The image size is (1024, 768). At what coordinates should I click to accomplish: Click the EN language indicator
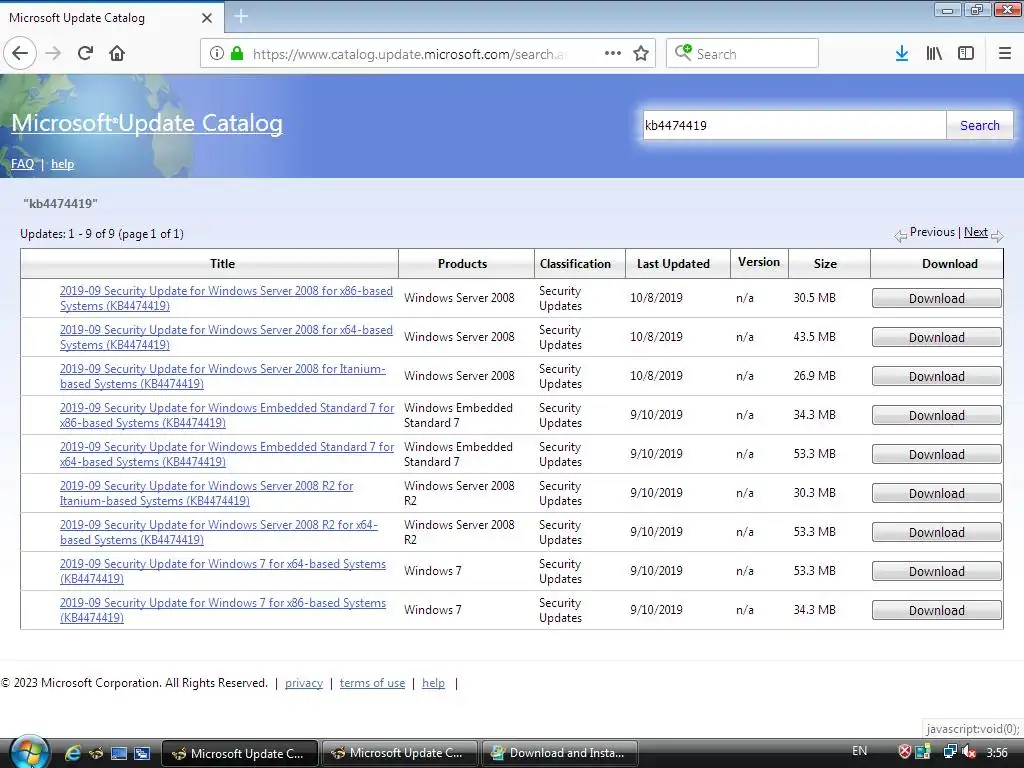pos(859,751)
